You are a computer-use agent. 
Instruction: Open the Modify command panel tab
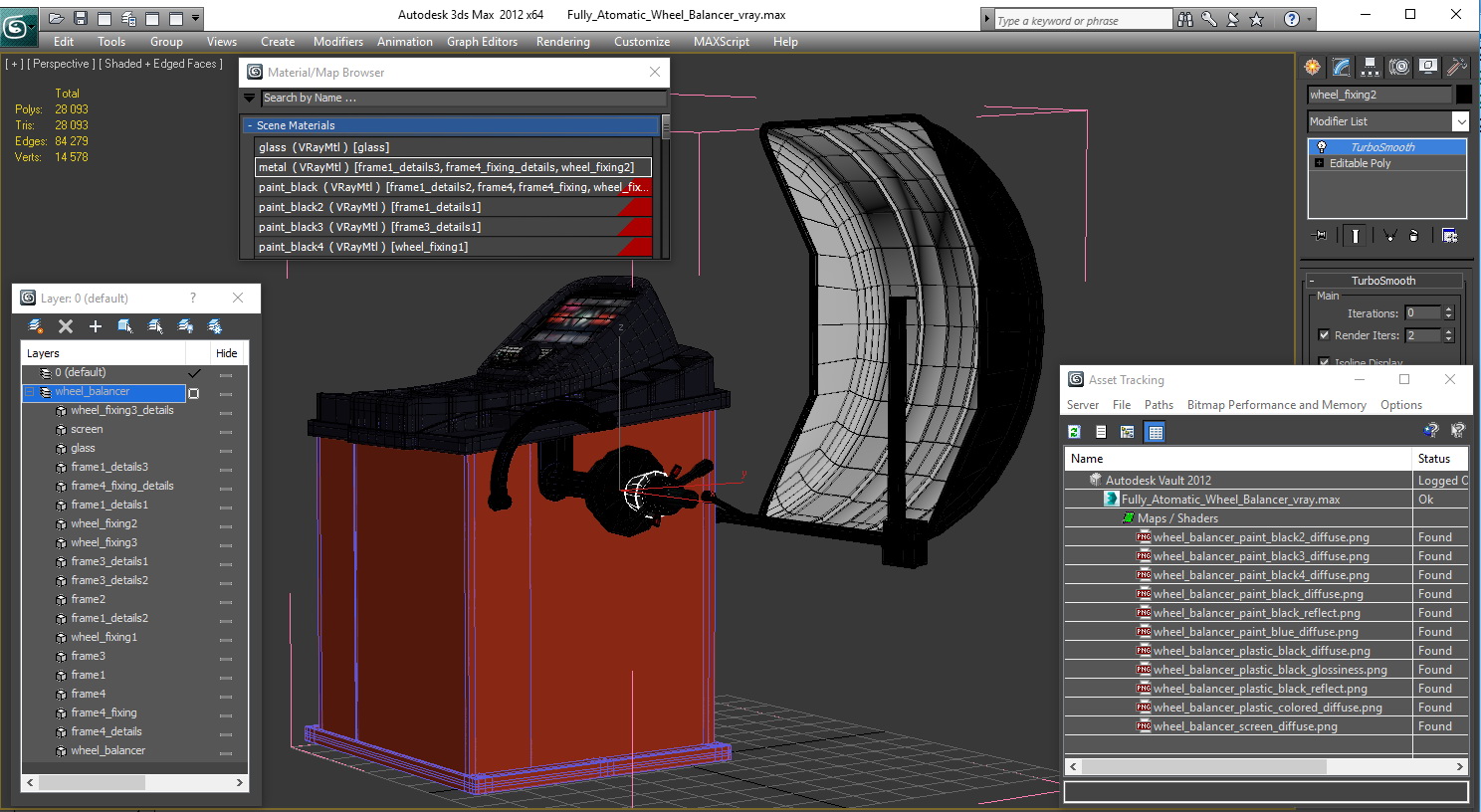1342,67
